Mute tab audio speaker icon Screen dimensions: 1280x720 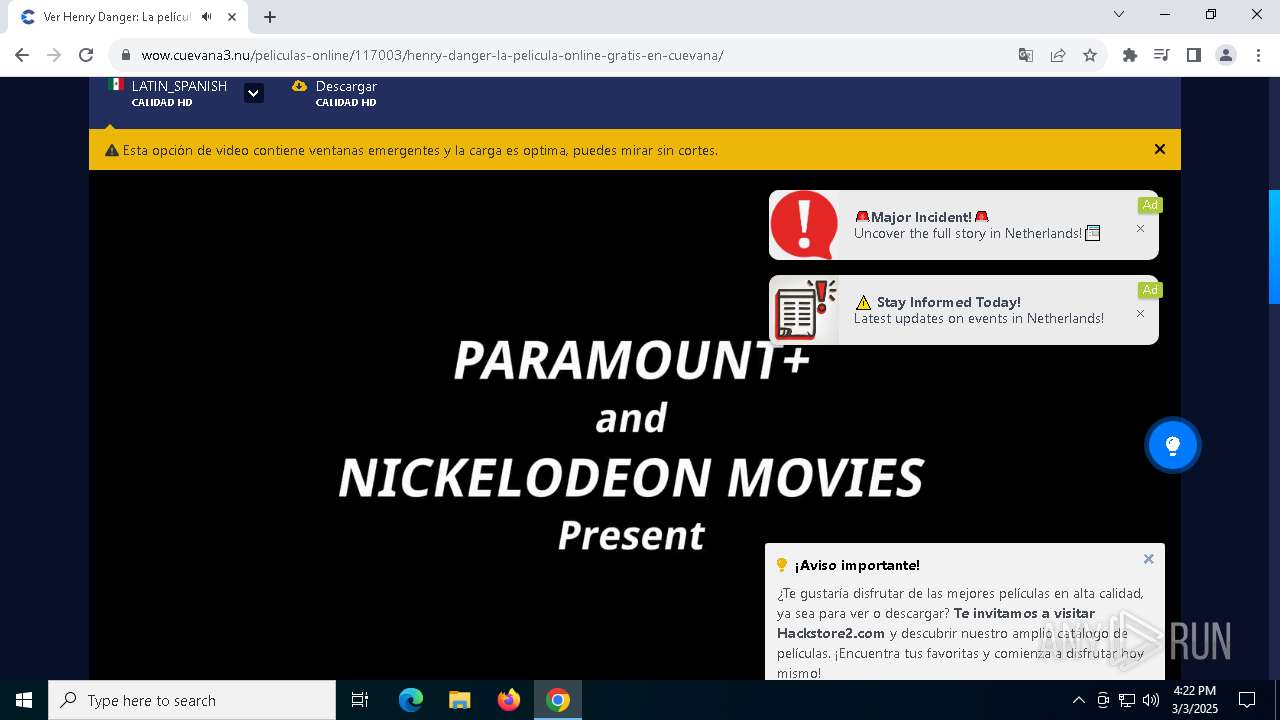pos(207,16)
